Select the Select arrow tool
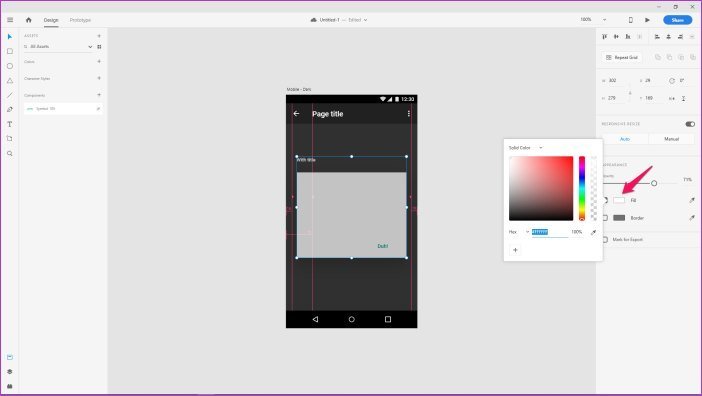Screen dimensions: 702x396 10,37
